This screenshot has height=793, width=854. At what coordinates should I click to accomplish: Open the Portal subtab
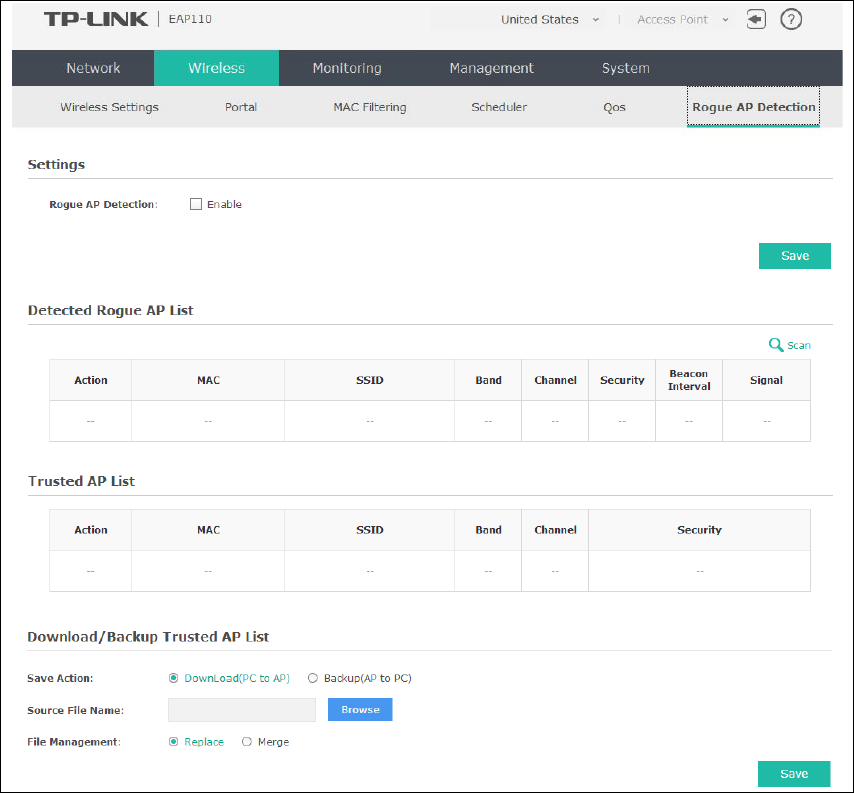click(x=241, y=107)
